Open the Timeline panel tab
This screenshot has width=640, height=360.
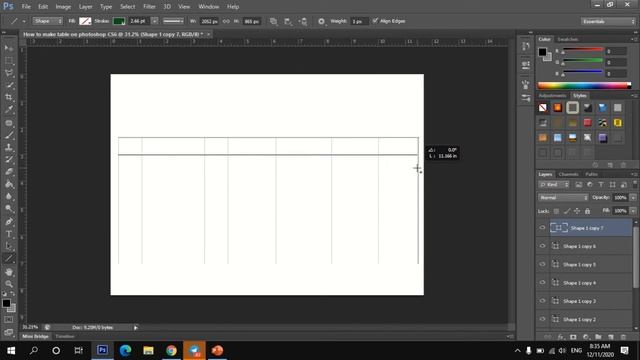pos(65,336)
